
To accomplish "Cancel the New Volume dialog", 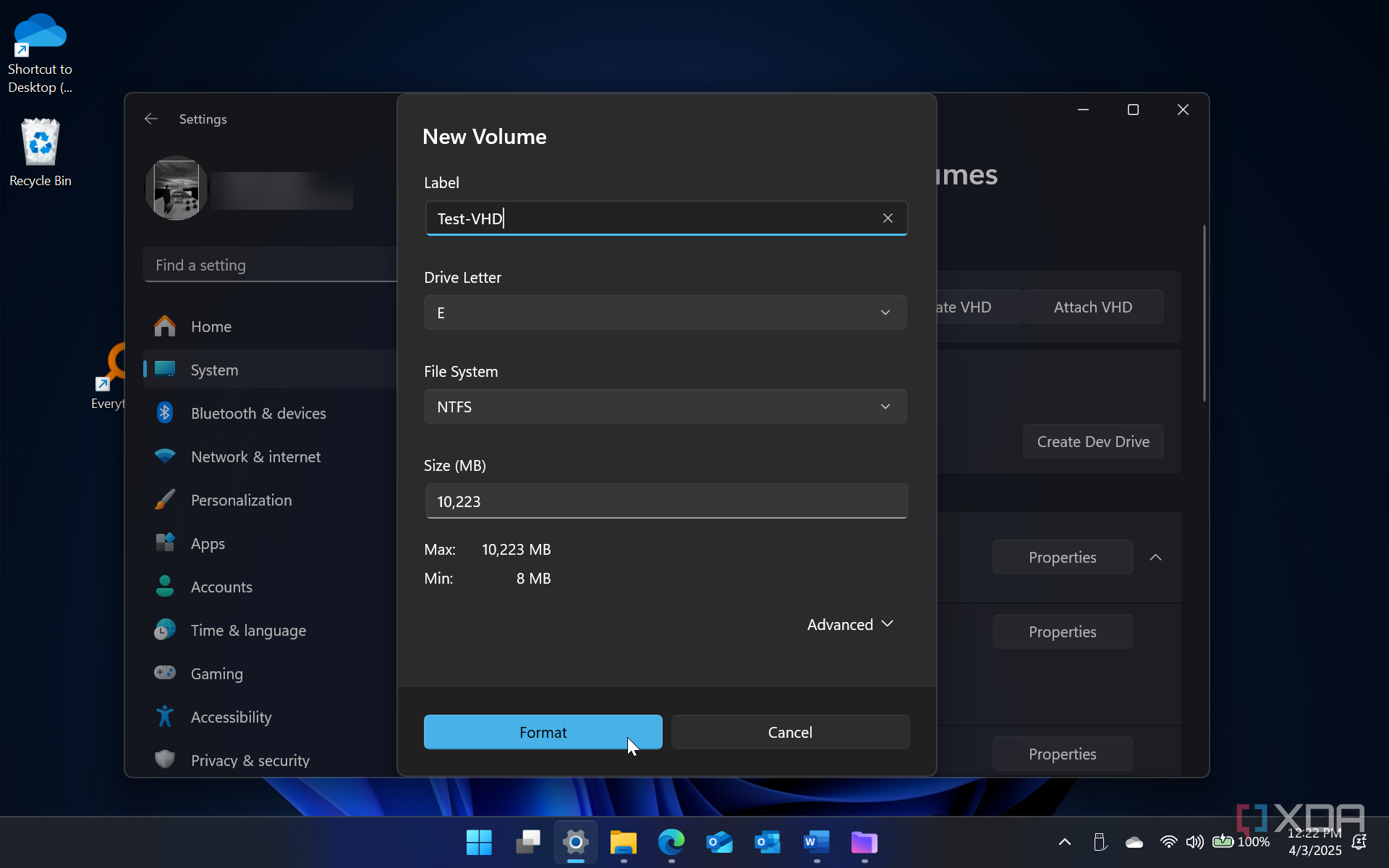I will [x=790, y=732].
